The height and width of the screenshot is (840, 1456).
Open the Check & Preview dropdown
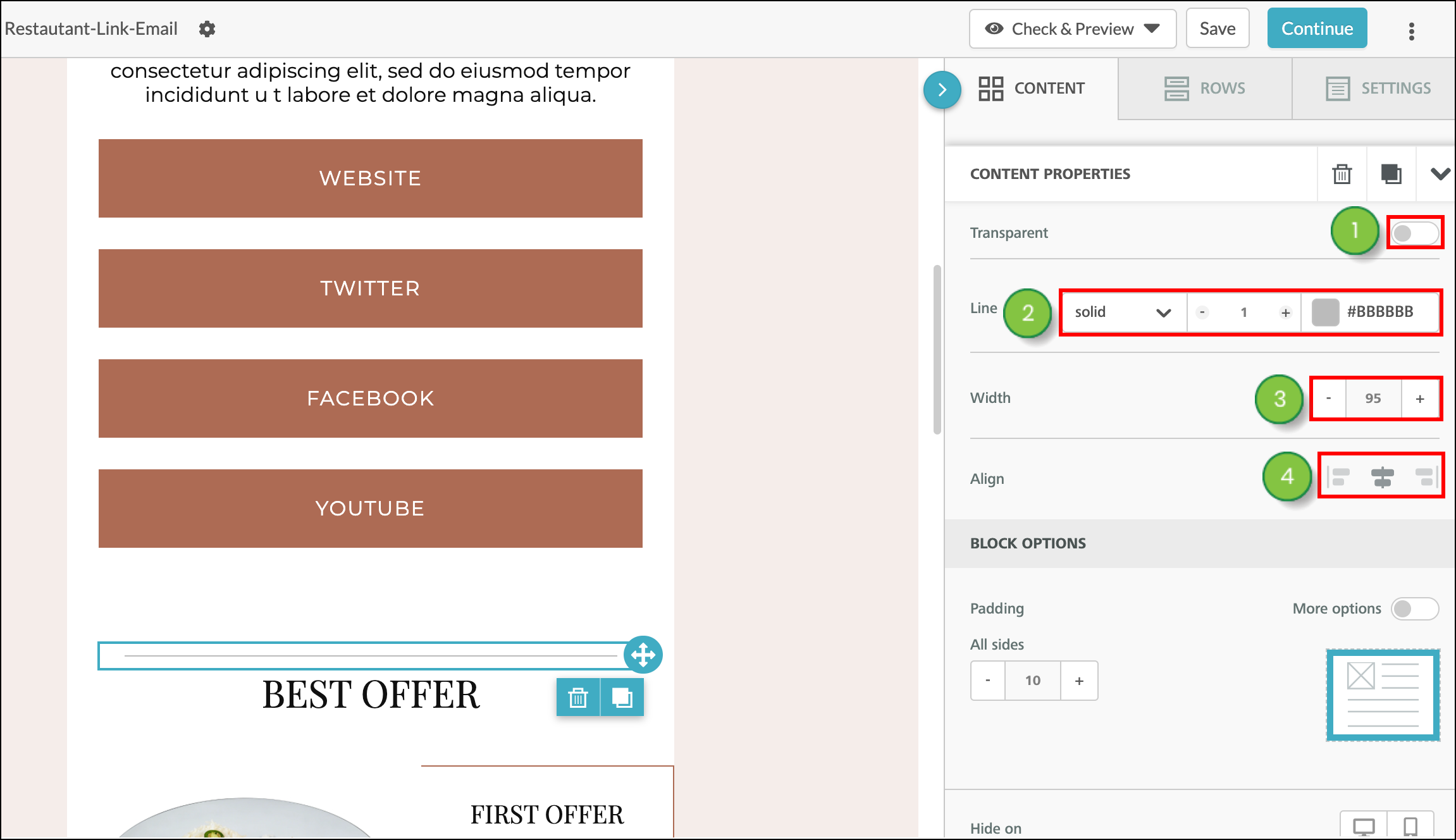(1073, 29)
